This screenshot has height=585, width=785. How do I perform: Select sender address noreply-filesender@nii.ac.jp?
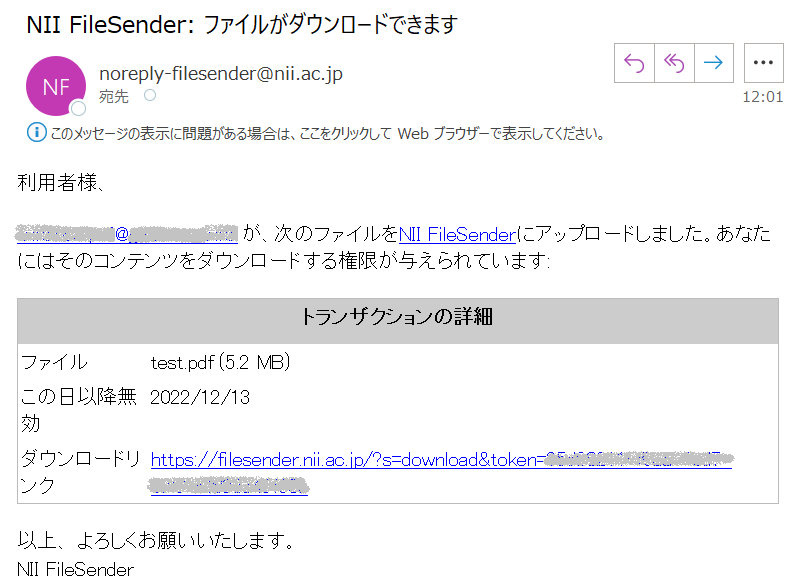pos(221,74)
